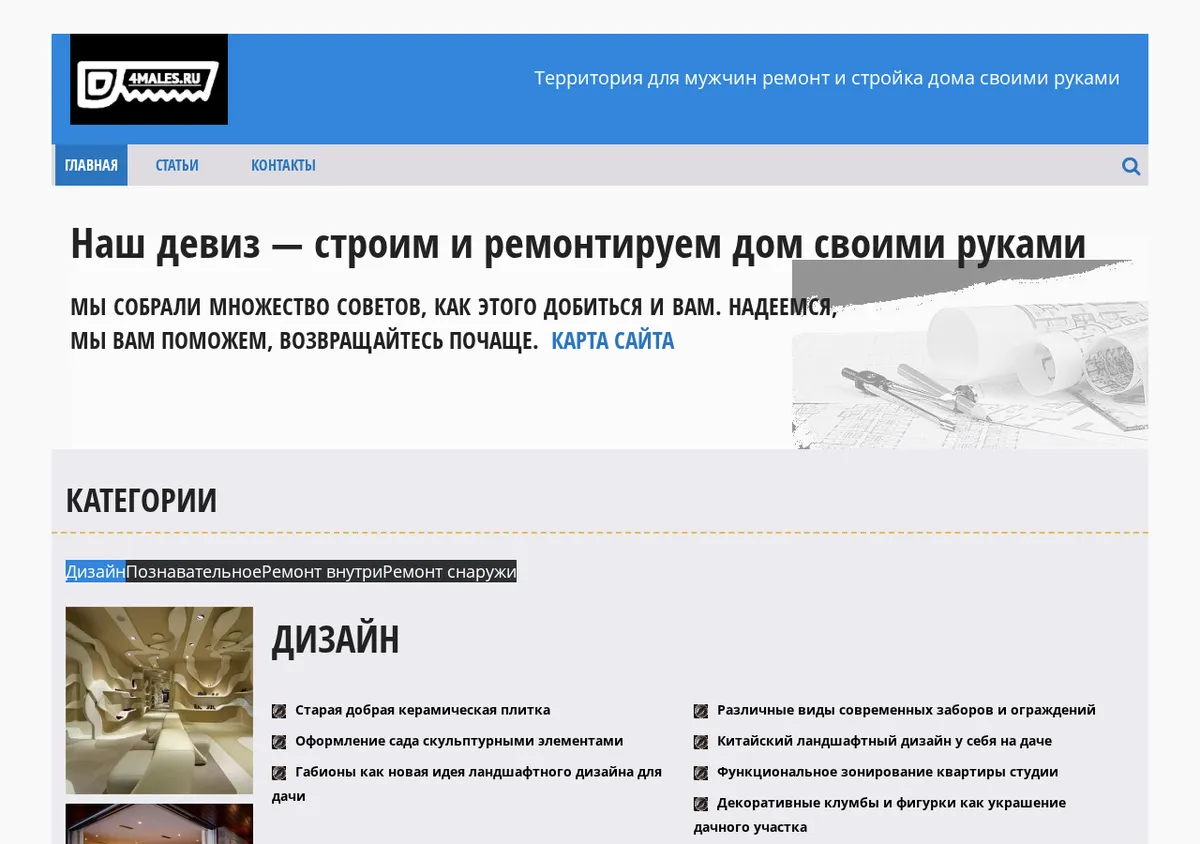Click the 4MALES.RU site logo
This screenshot has width=1200, height=844.
[x=149, y=79]
